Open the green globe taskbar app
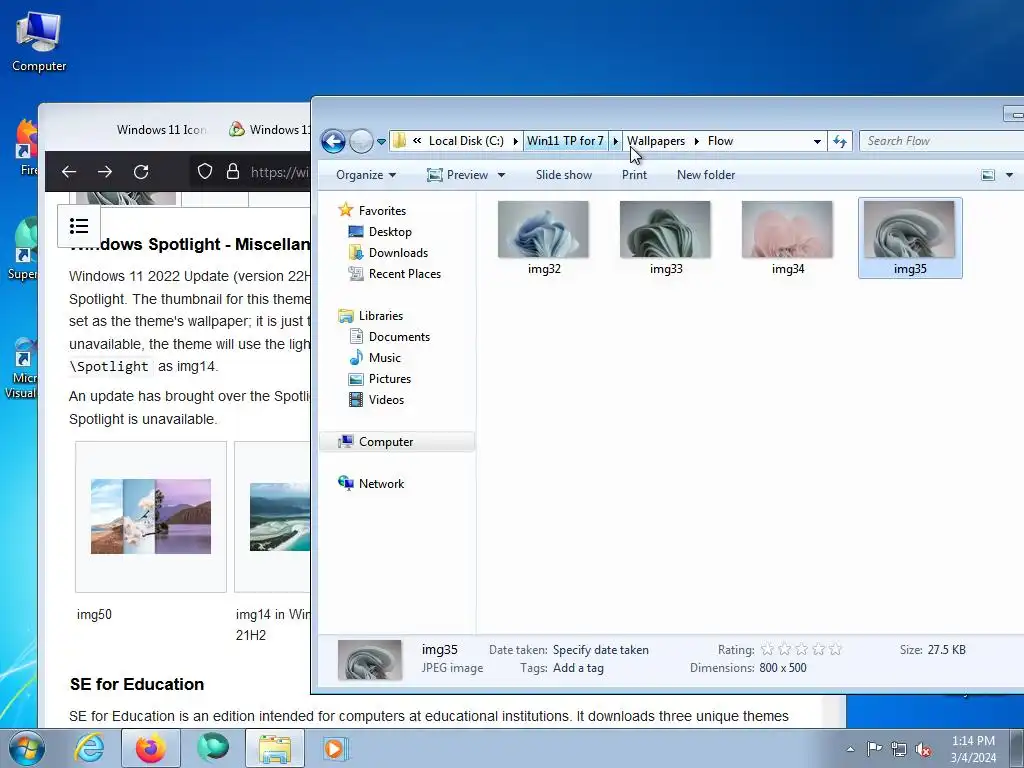 click(x=213, y=748)
